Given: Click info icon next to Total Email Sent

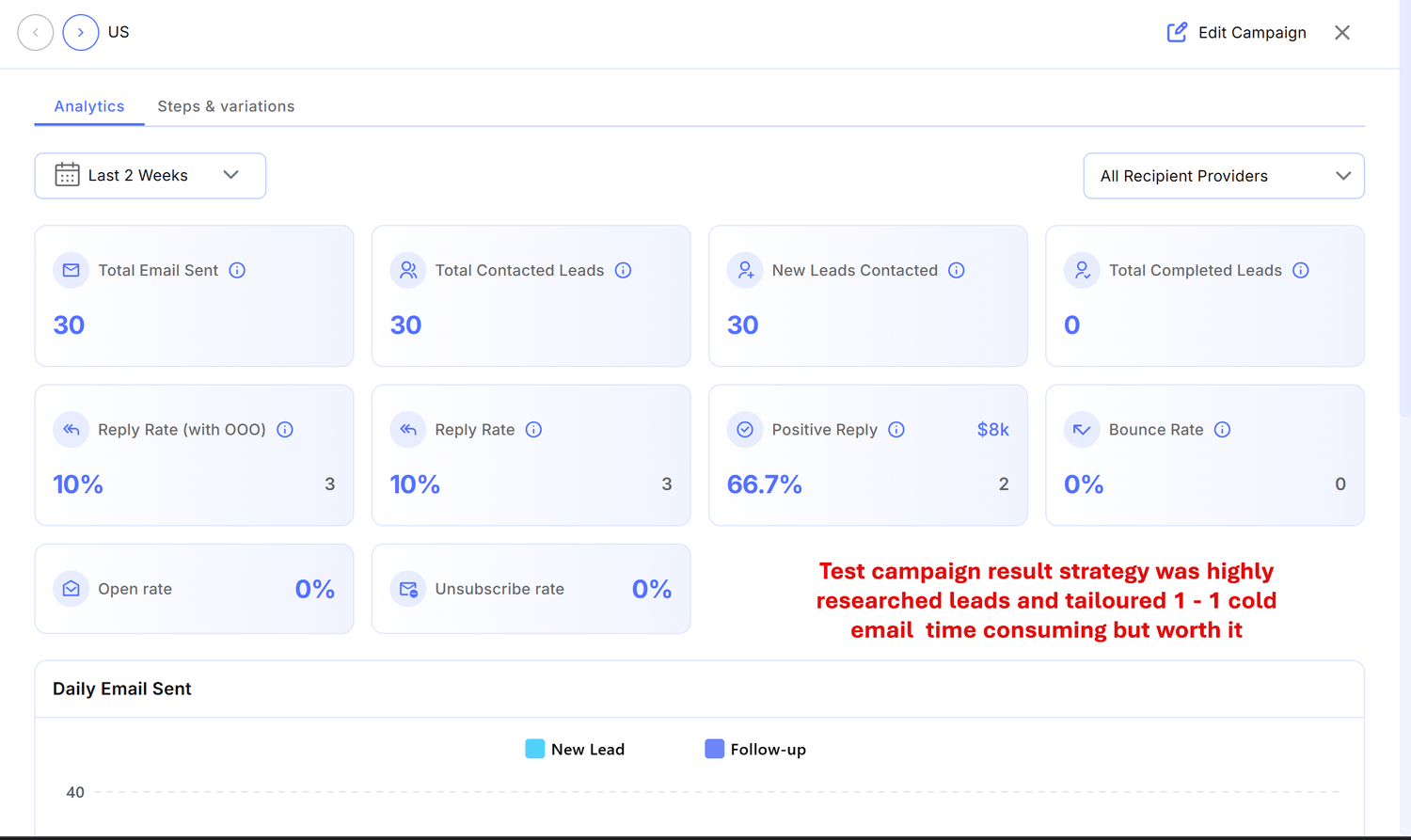Looking at the screenshot, I should coord(237,271).
